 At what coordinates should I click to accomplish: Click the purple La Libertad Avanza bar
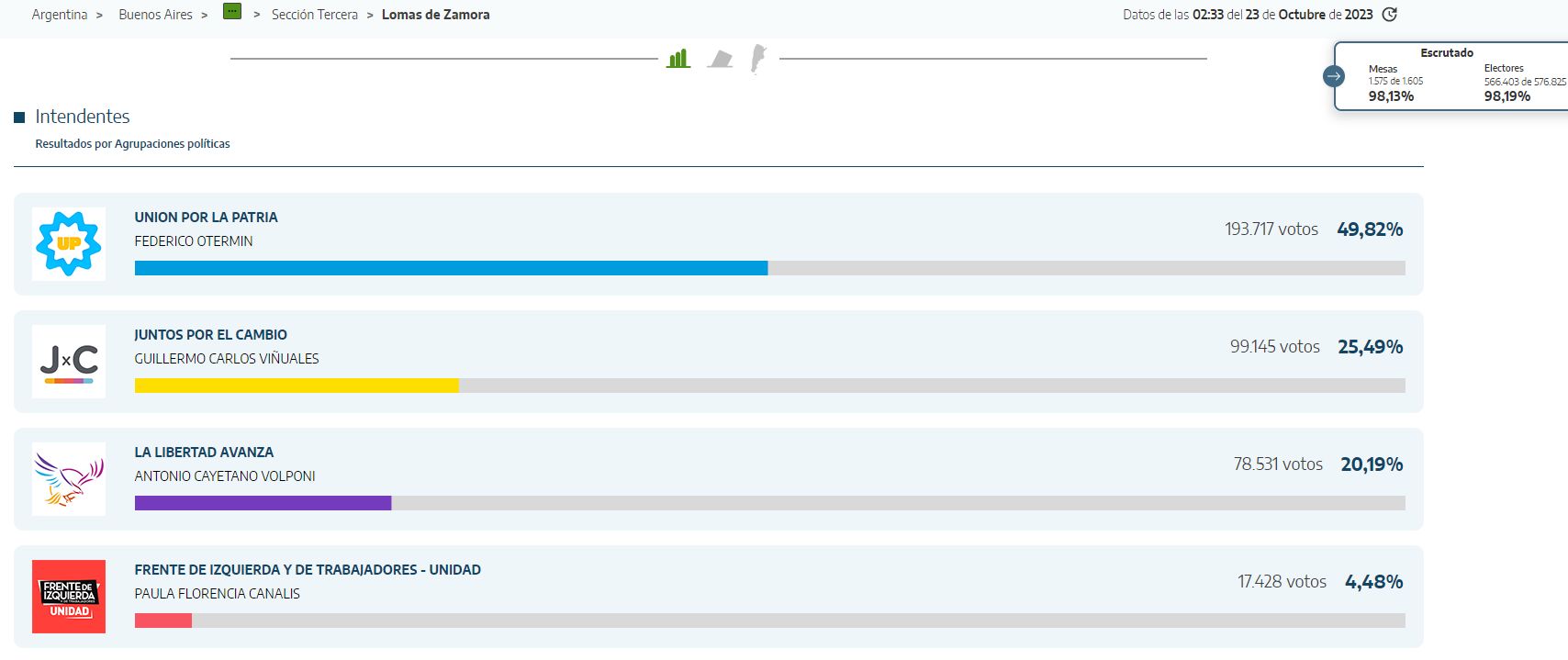coord(263,503)
